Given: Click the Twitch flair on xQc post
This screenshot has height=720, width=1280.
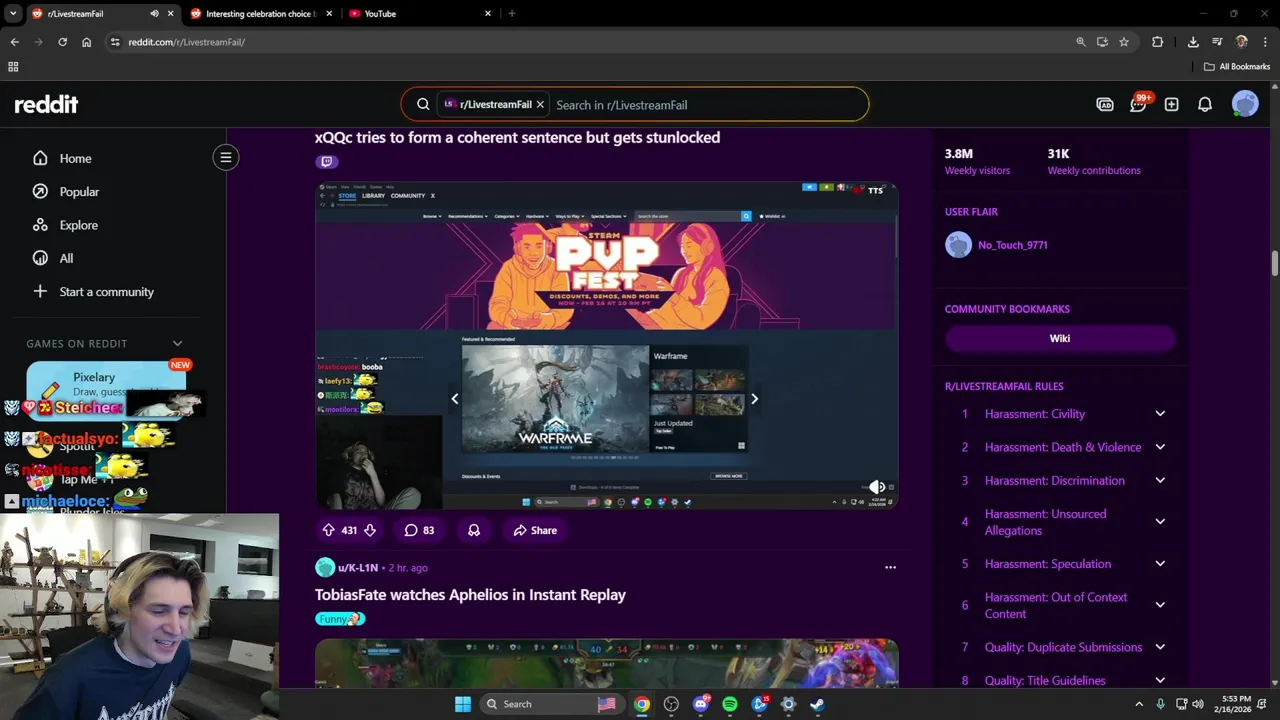Looking at the screenshot, I should point(326,161).
